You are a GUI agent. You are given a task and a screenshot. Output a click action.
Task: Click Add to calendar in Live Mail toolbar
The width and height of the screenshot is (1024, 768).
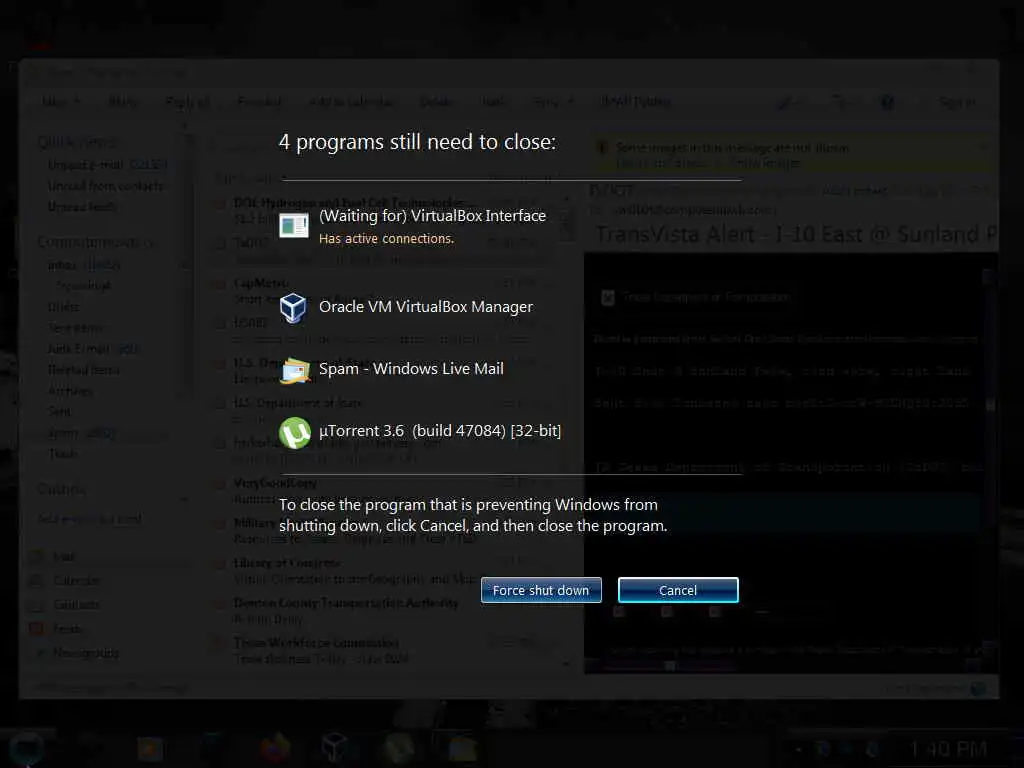[x=351, y=102]
